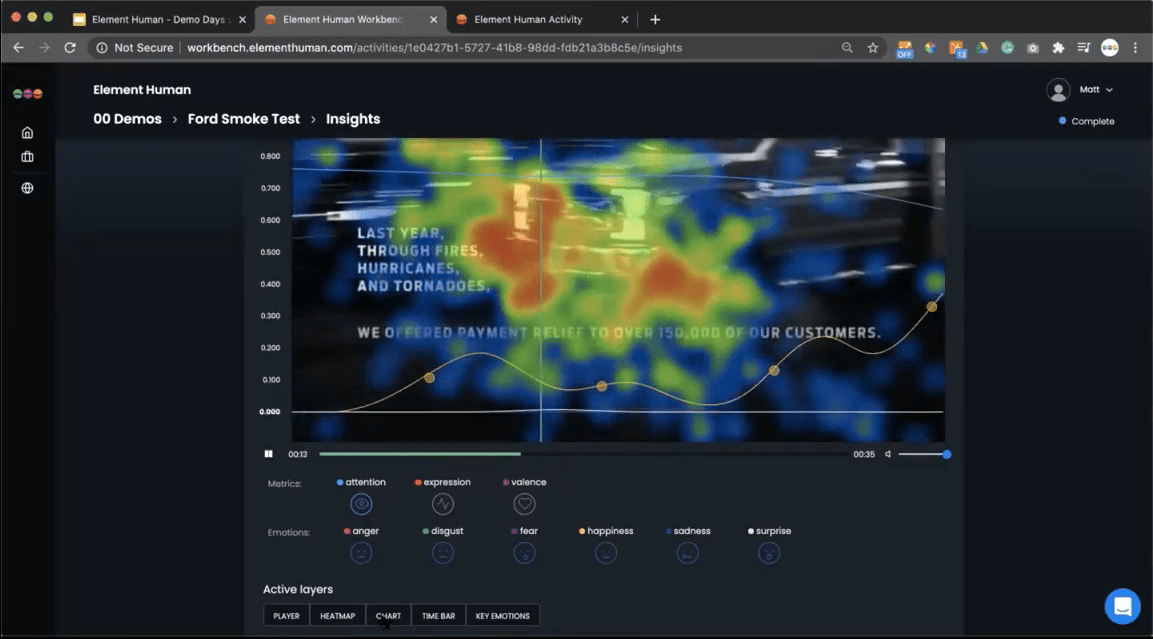Select the valence heart icon
The height and width of the screenshot is (639, 1153).
pos(524,503)
